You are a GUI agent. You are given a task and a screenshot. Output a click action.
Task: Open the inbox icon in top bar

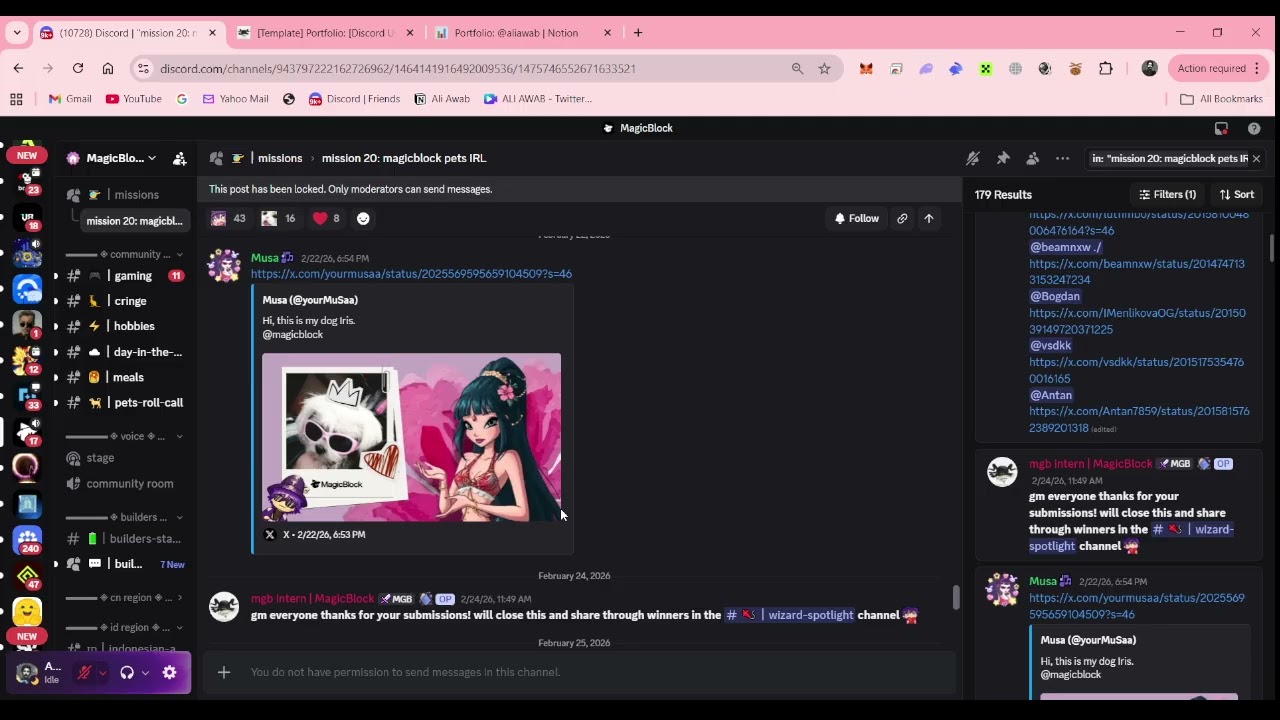(1221, 128)
